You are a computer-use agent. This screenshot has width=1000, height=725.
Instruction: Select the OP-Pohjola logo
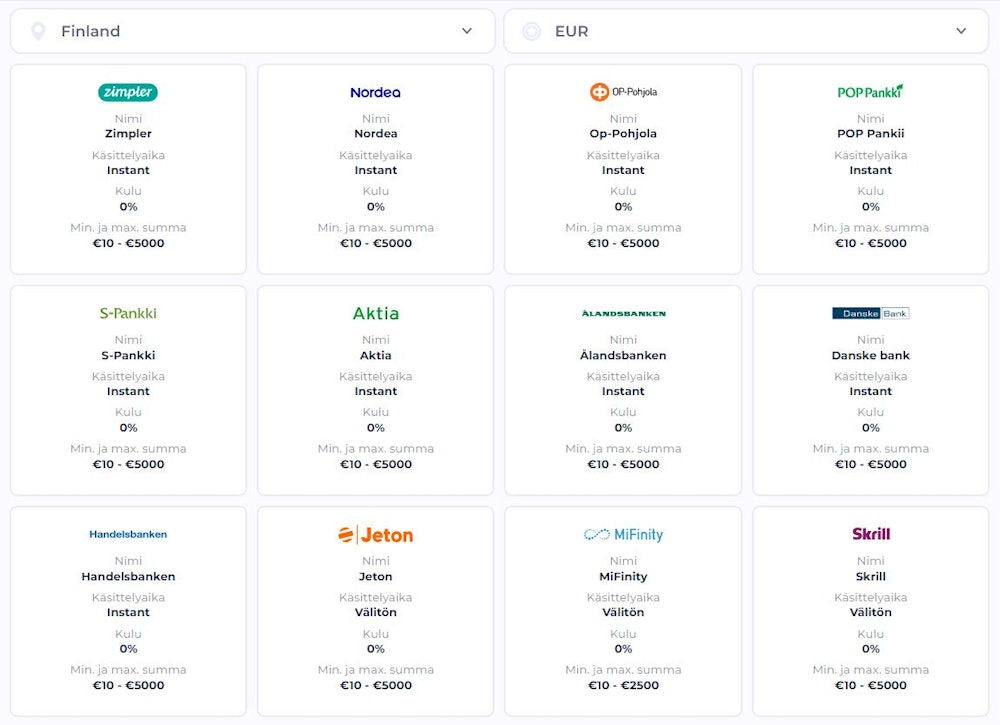coord(623,92)
